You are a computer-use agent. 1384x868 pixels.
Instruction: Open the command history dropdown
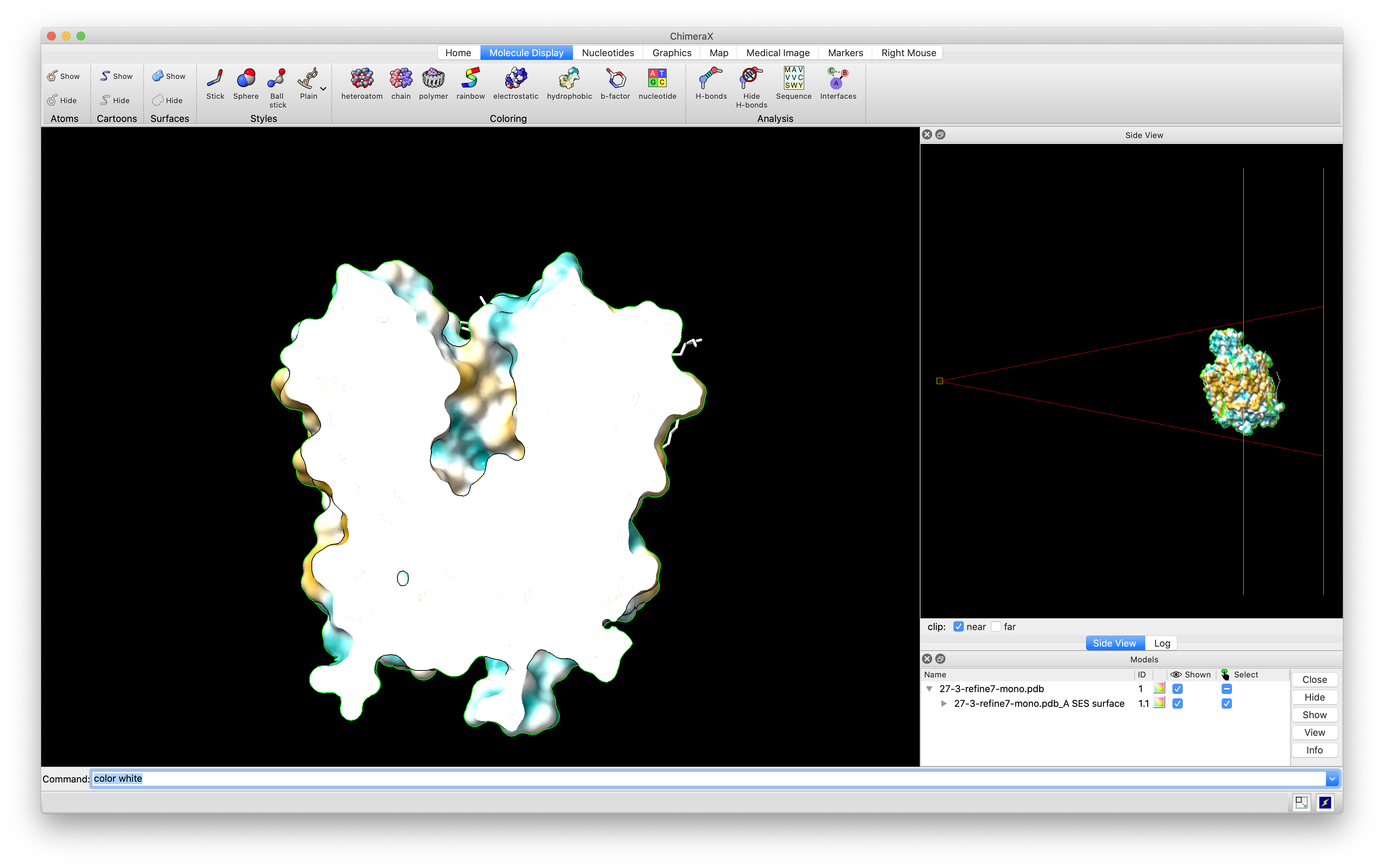1332,778
